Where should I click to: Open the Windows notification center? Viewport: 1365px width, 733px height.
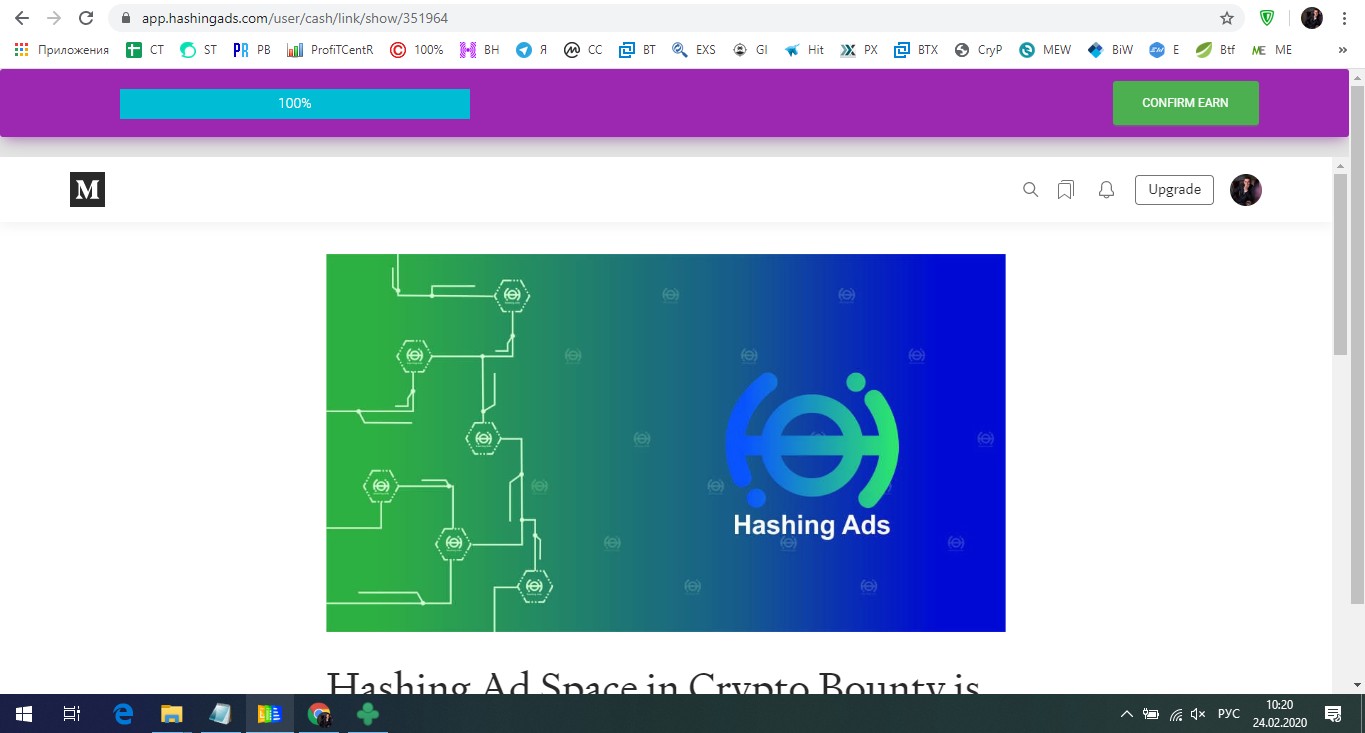click(x=1333, y=714)
